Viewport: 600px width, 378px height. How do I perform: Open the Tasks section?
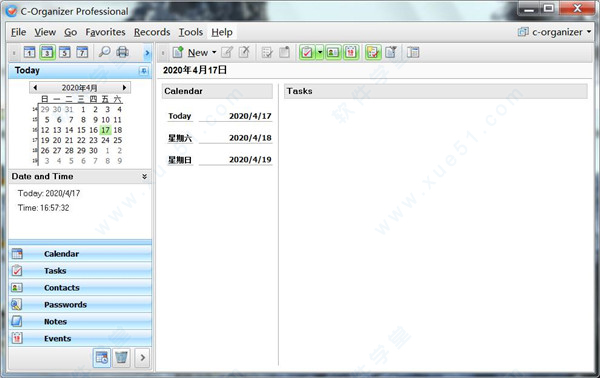80,271
